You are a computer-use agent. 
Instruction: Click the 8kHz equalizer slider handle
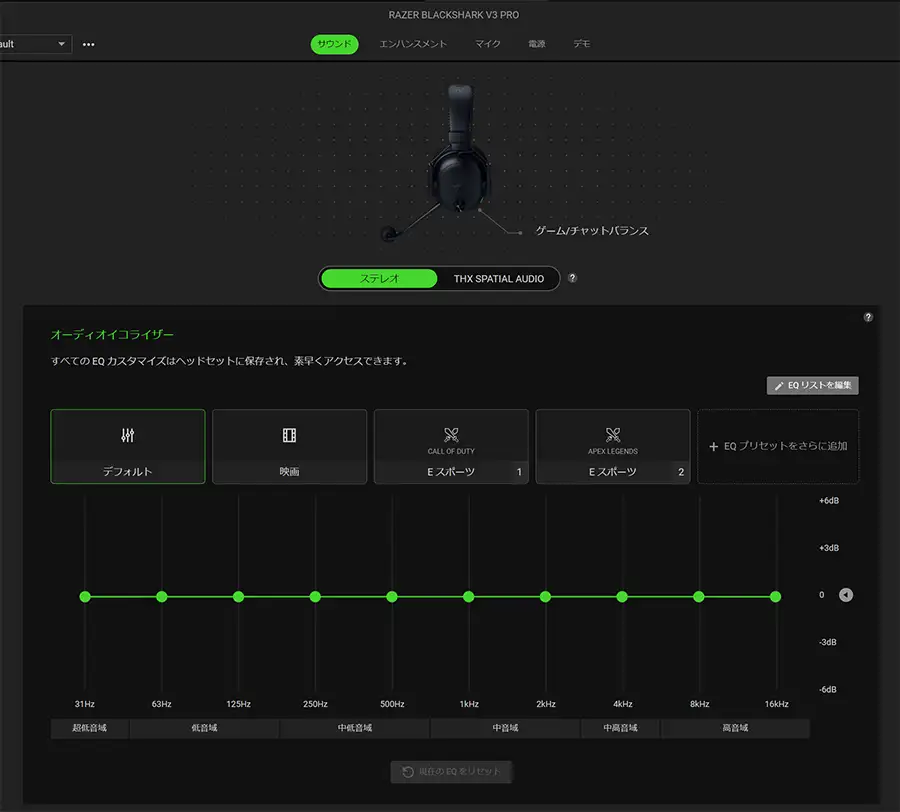pos(699,597)
